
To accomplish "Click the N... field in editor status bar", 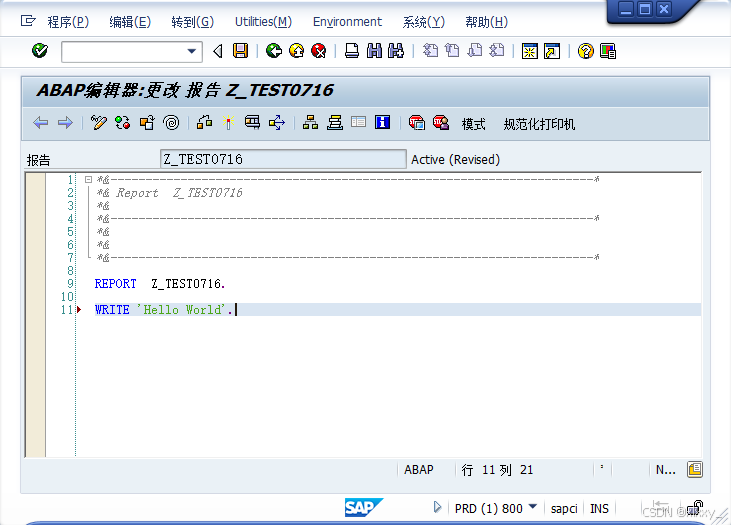I will 666,470.
